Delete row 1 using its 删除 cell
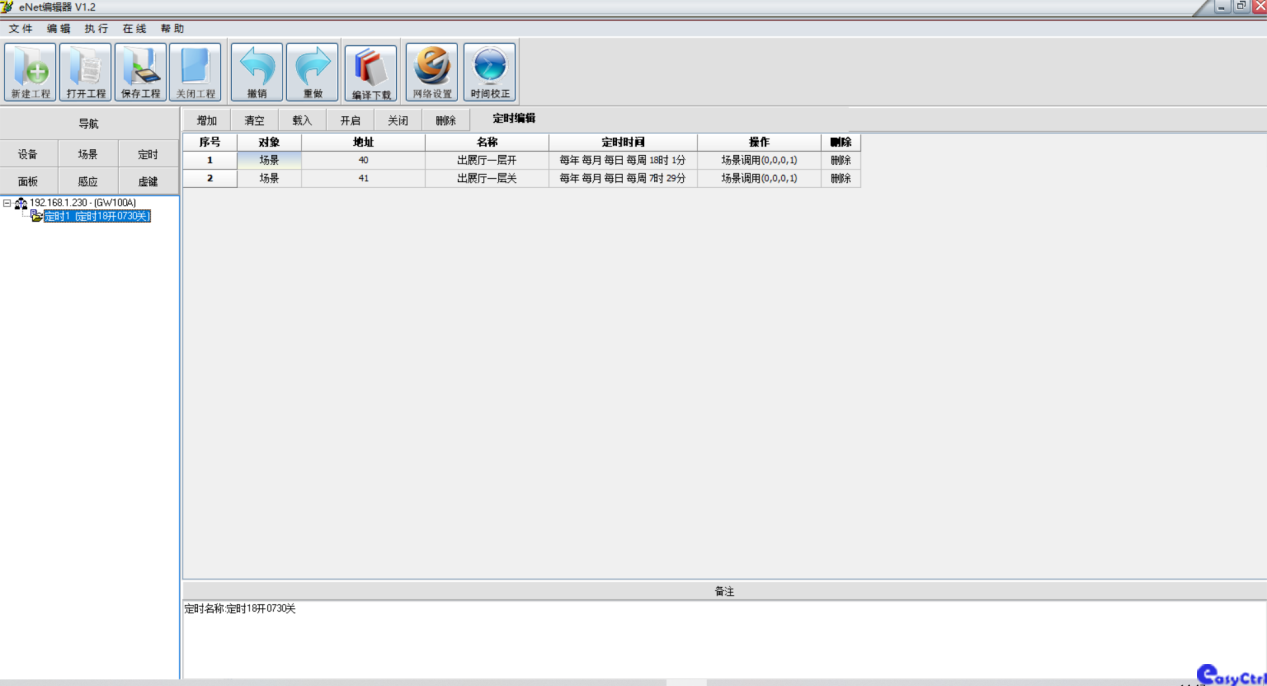Viewport: 1267px width, 686px height. [x=840, y=160]
